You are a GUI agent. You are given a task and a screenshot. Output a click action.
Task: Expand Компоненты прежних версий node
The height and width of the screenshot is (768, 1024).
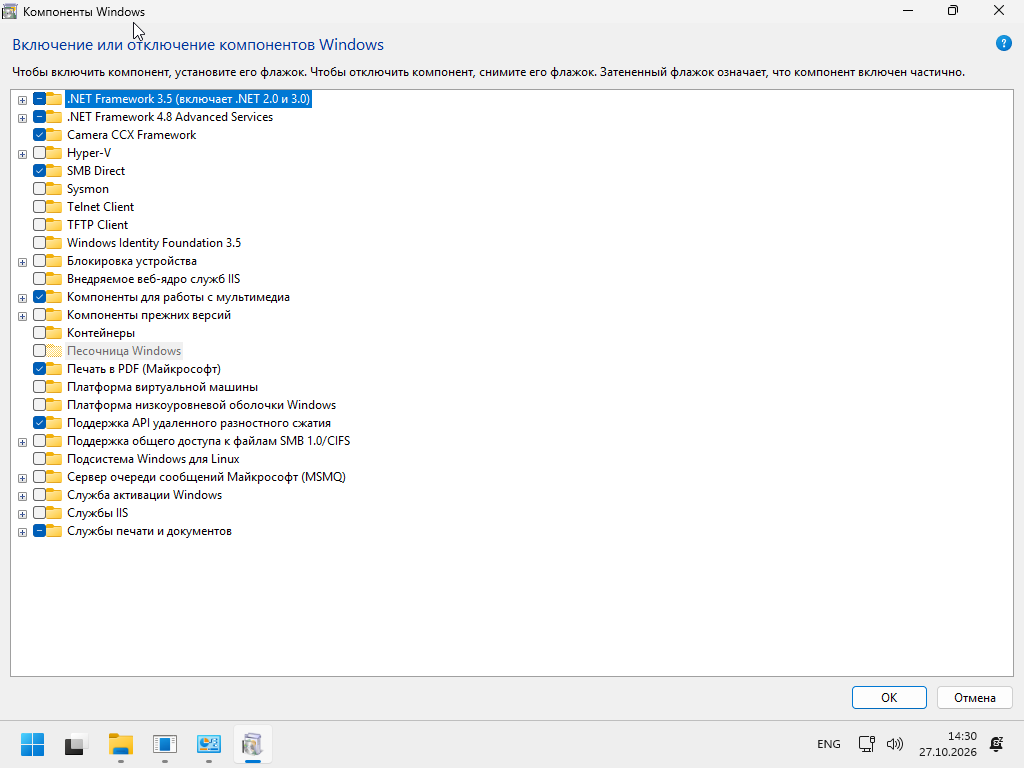[22, 316]
